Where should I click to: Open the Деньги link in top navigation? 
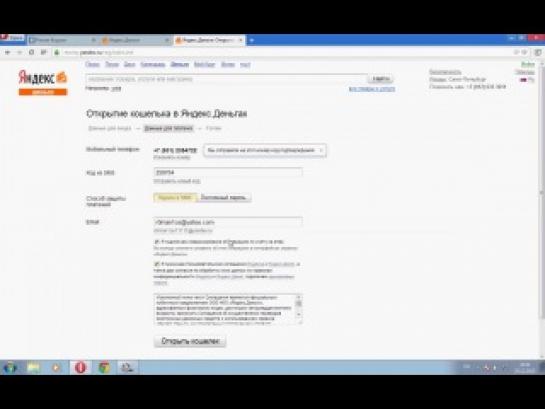(x=180, y=65)
